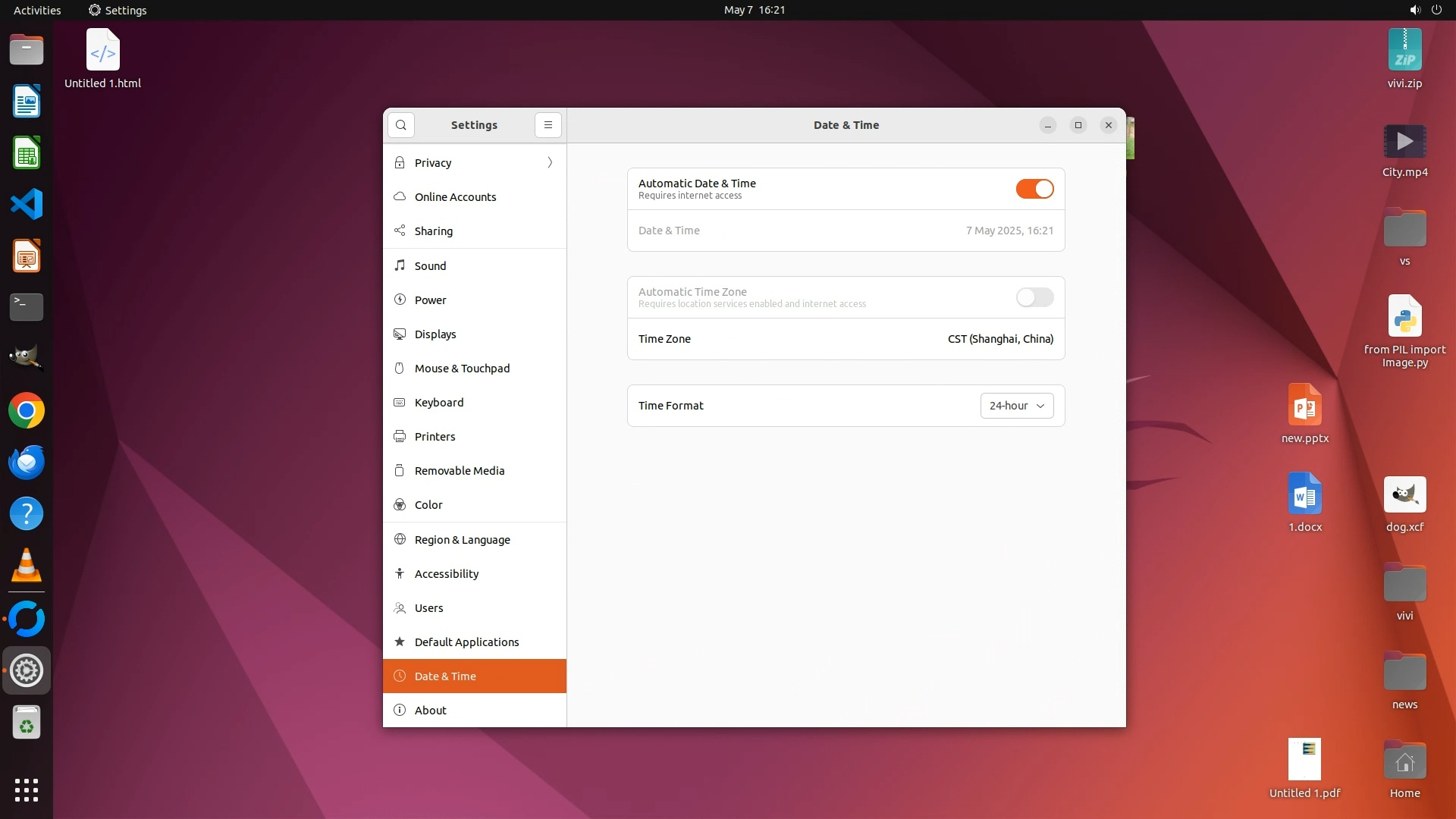This screenshot has width=1456, height=819.
Task: Open the 24-hour Time Format dropdown
Action: pos(1016,406)
